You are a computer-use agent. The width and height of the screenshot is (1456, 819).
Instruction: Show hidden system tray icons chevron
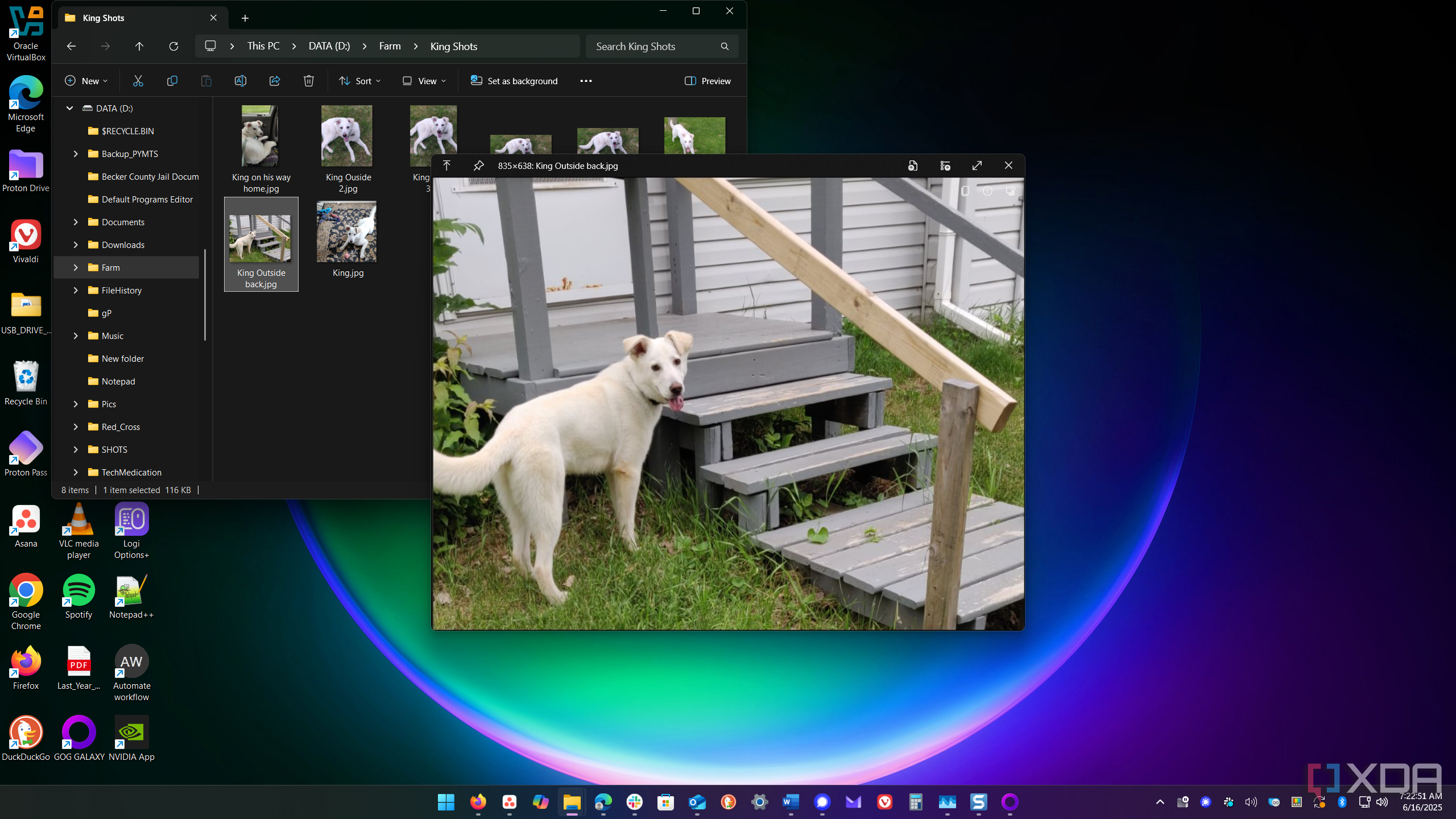click(1160, 802)
